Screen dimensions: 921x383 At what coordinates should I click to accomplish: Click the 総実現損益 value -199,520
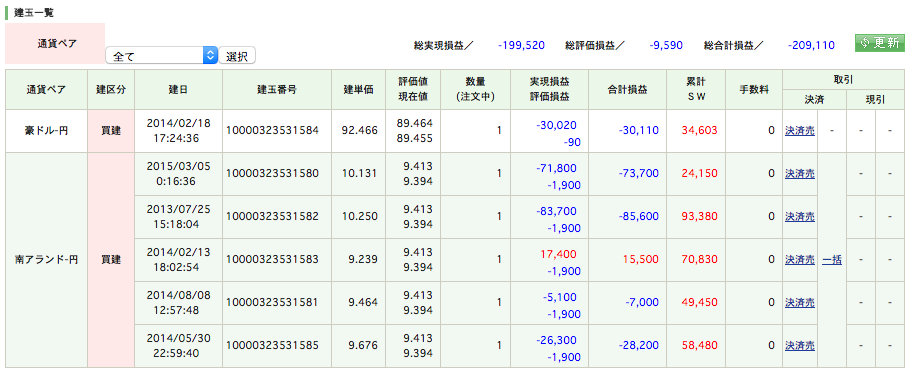[521, 45]
